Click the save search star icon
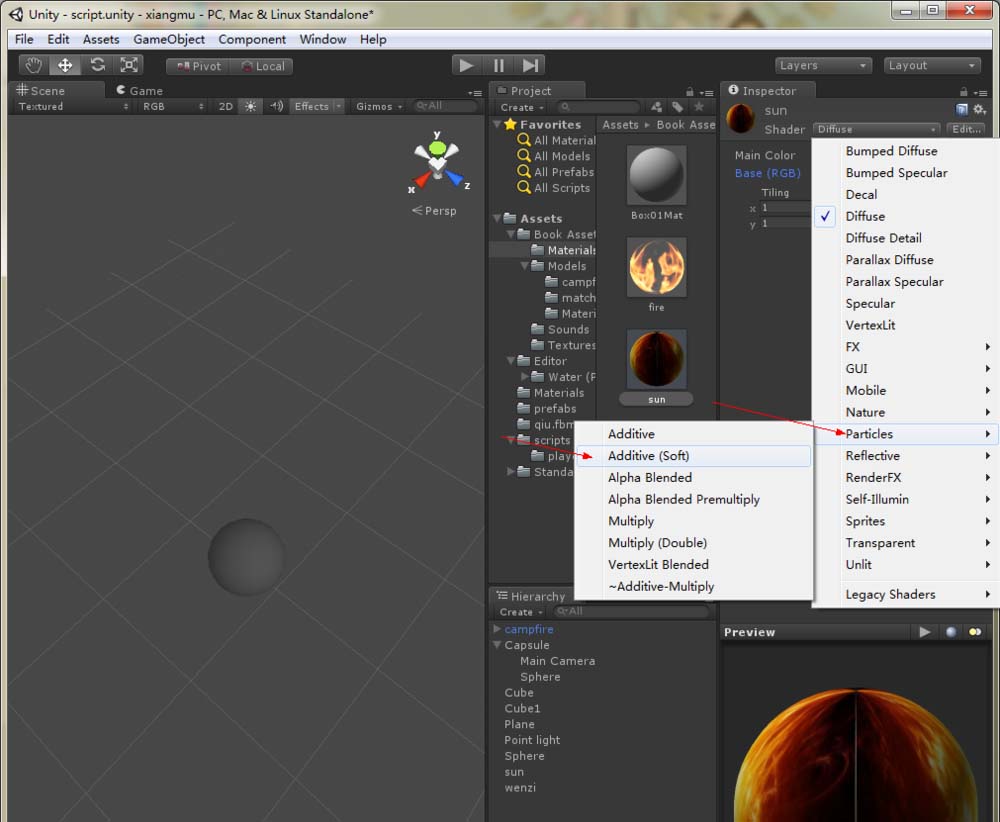This screenshot has height=822, width=1000. 699,107
